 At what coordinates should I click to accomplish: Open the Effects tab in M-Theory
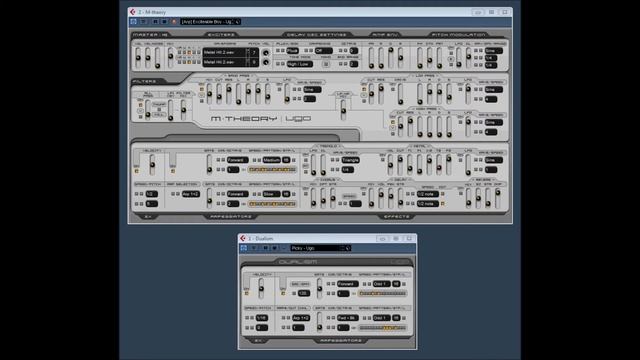click(396, 216)
